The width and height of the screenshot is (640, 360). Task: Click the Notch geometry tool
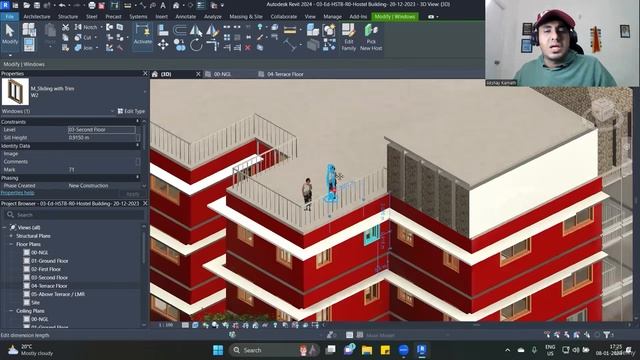pos(86,27)
